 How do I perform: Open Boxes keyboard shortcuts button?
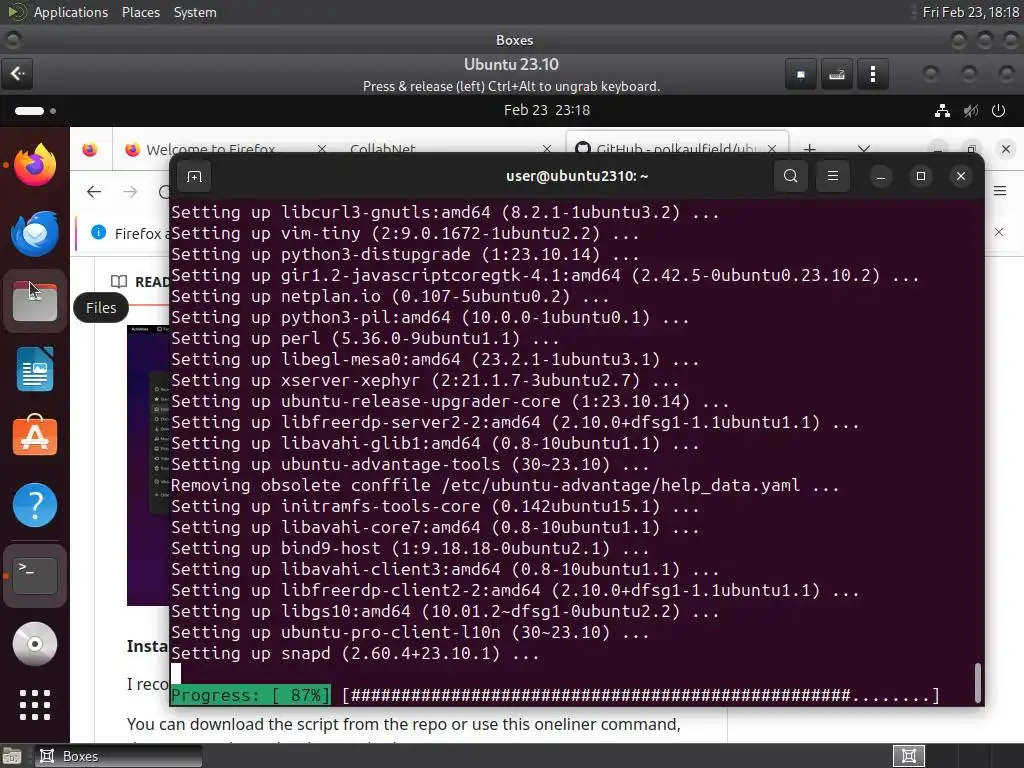[837, 74]
